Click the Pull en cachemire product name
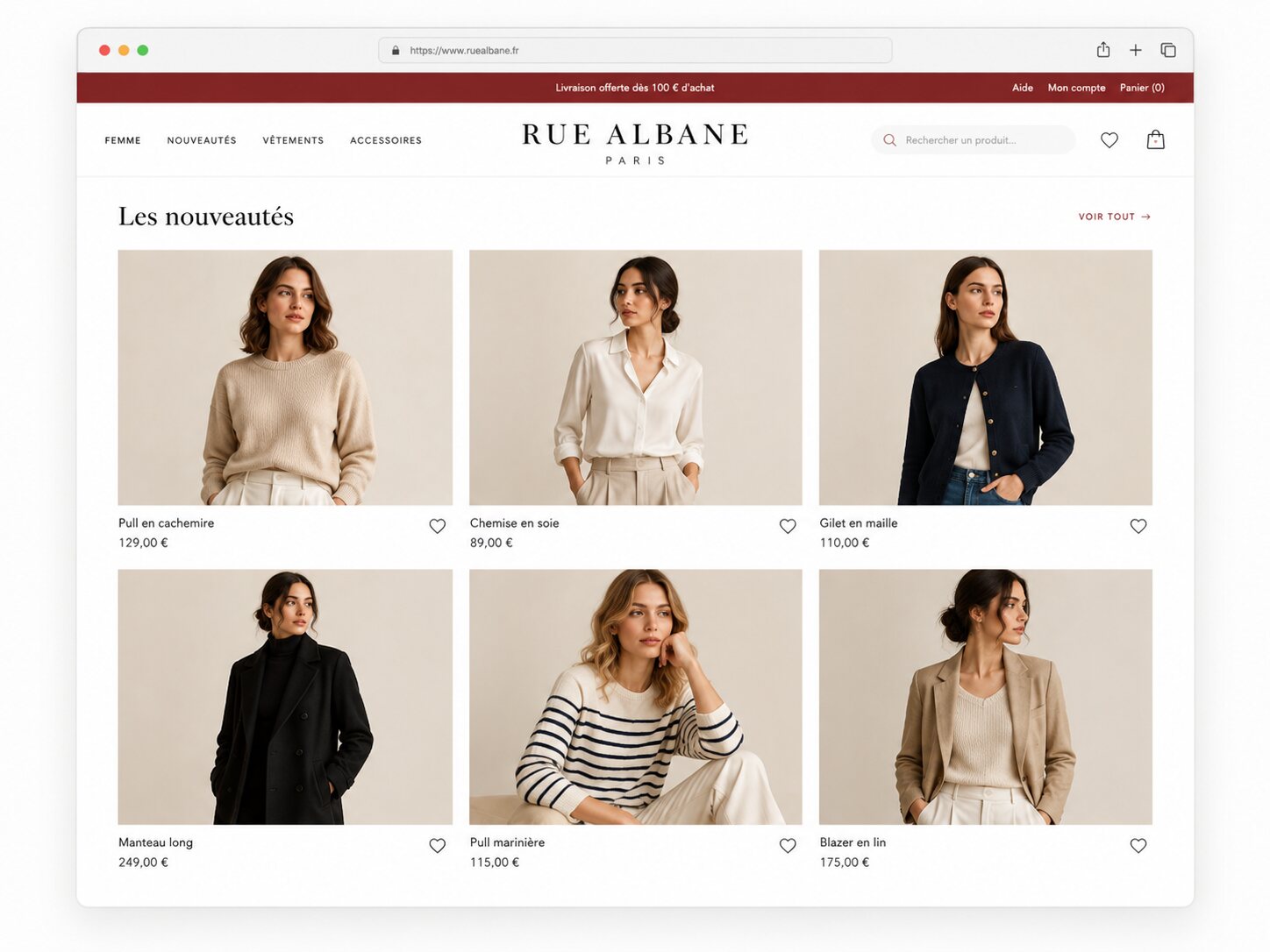The height and width of the screenshot is (952, 1270). pos(167,523)
